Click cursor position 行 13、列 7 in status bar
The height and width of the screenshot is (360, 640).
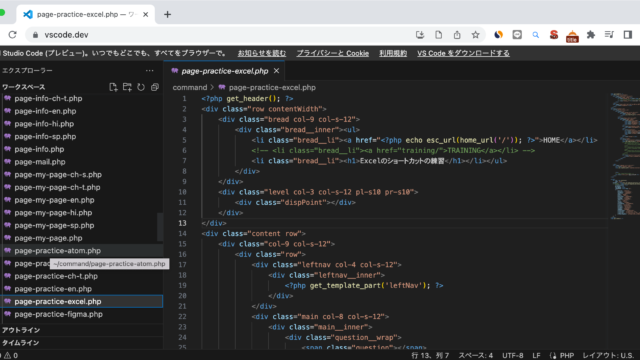click(430, 356)
